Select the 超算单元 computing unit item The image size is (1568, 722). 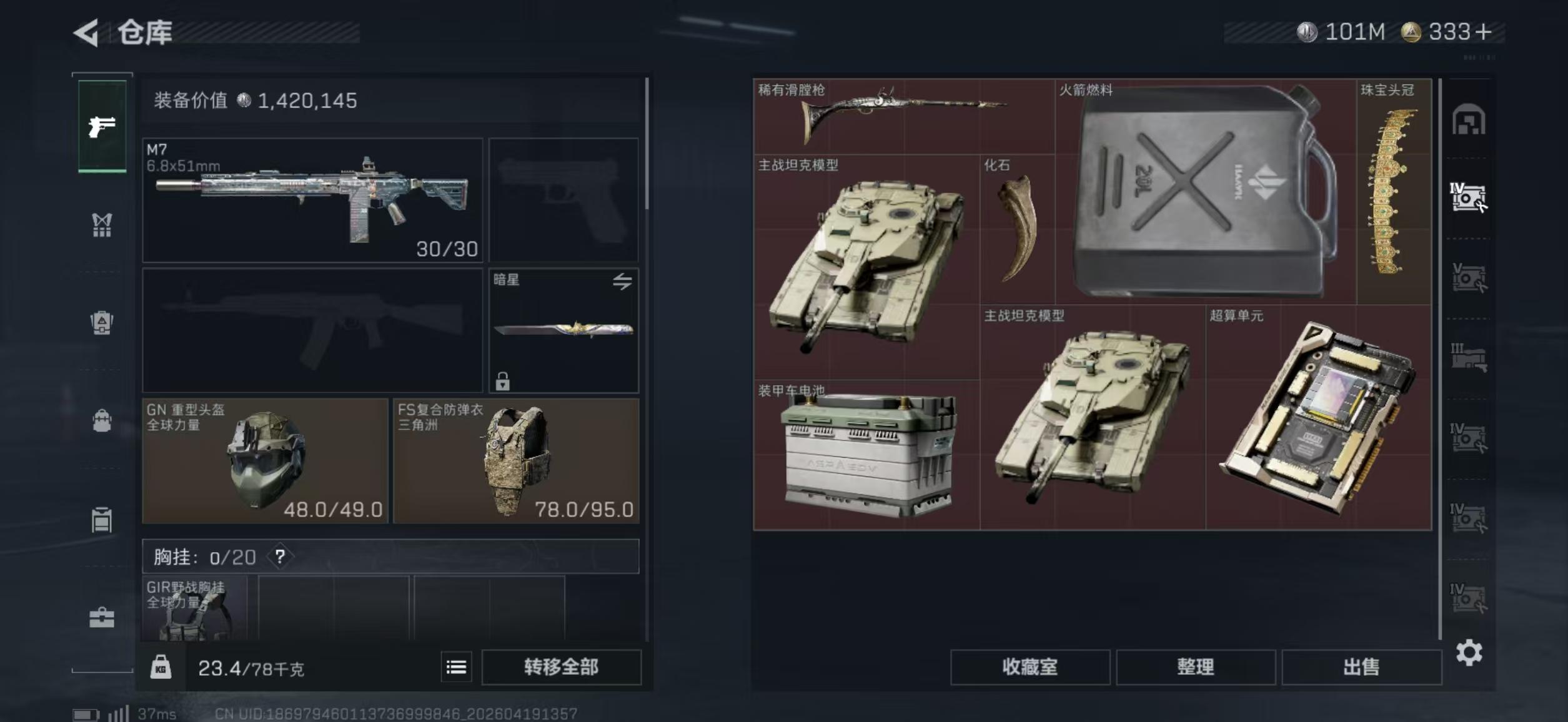click(x=1318, y=417)
